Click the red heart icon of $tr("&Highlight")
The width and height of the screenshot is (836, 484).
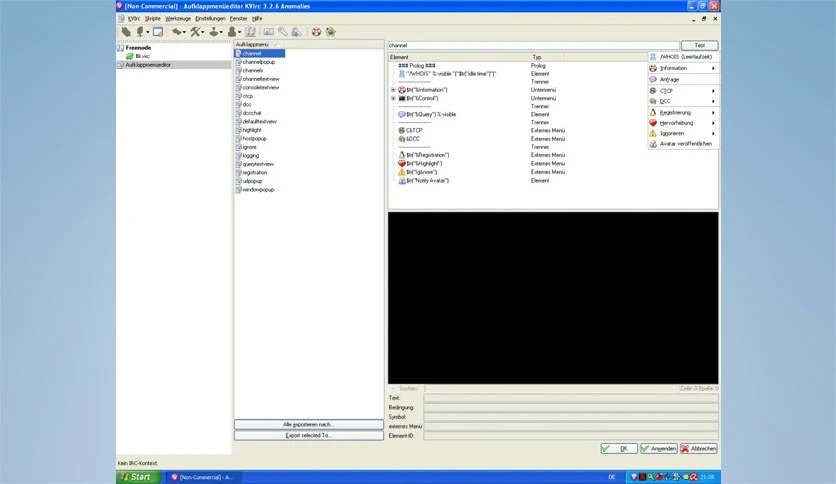coord(402,164)
